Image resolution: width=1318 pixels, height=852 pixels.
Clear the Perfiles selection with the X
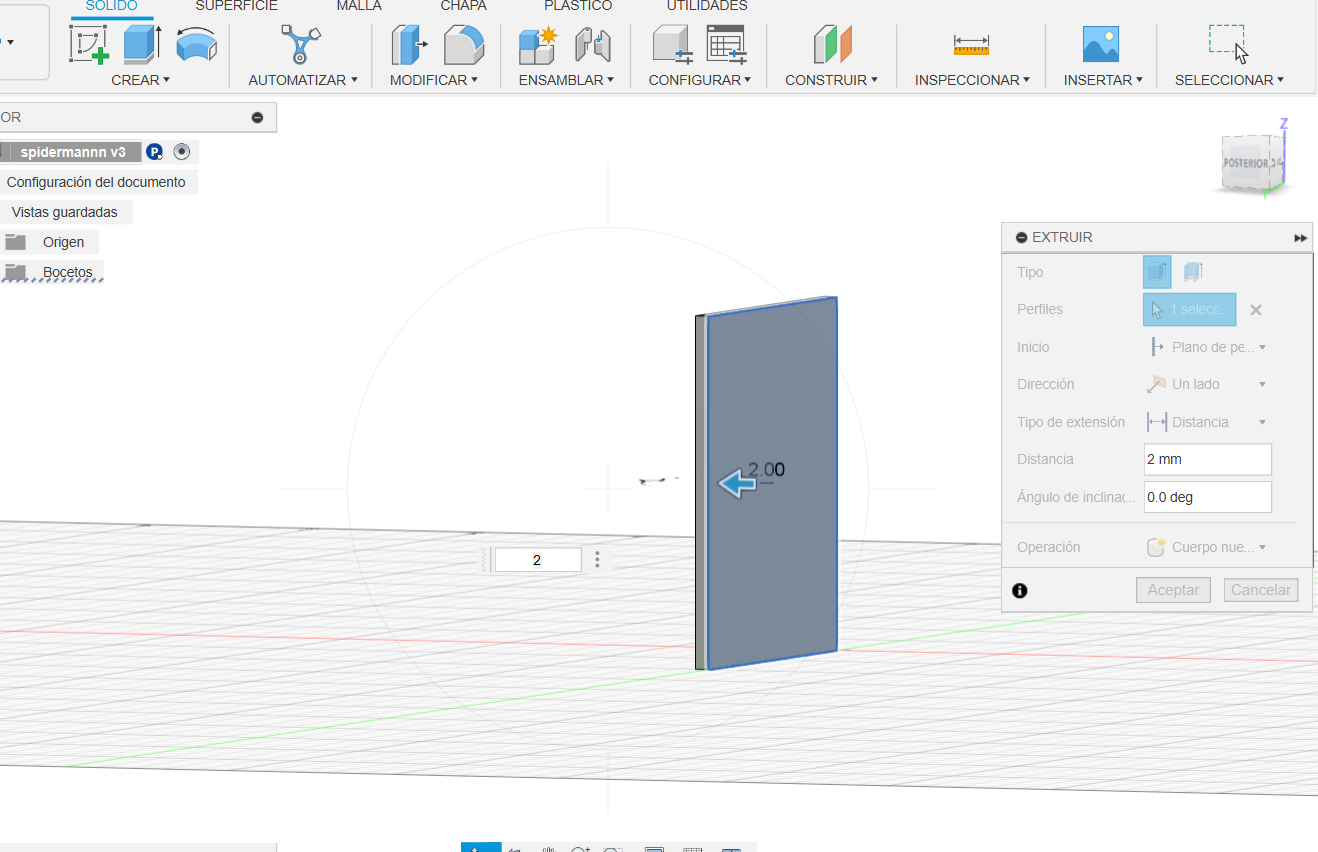coord(1256,310)
